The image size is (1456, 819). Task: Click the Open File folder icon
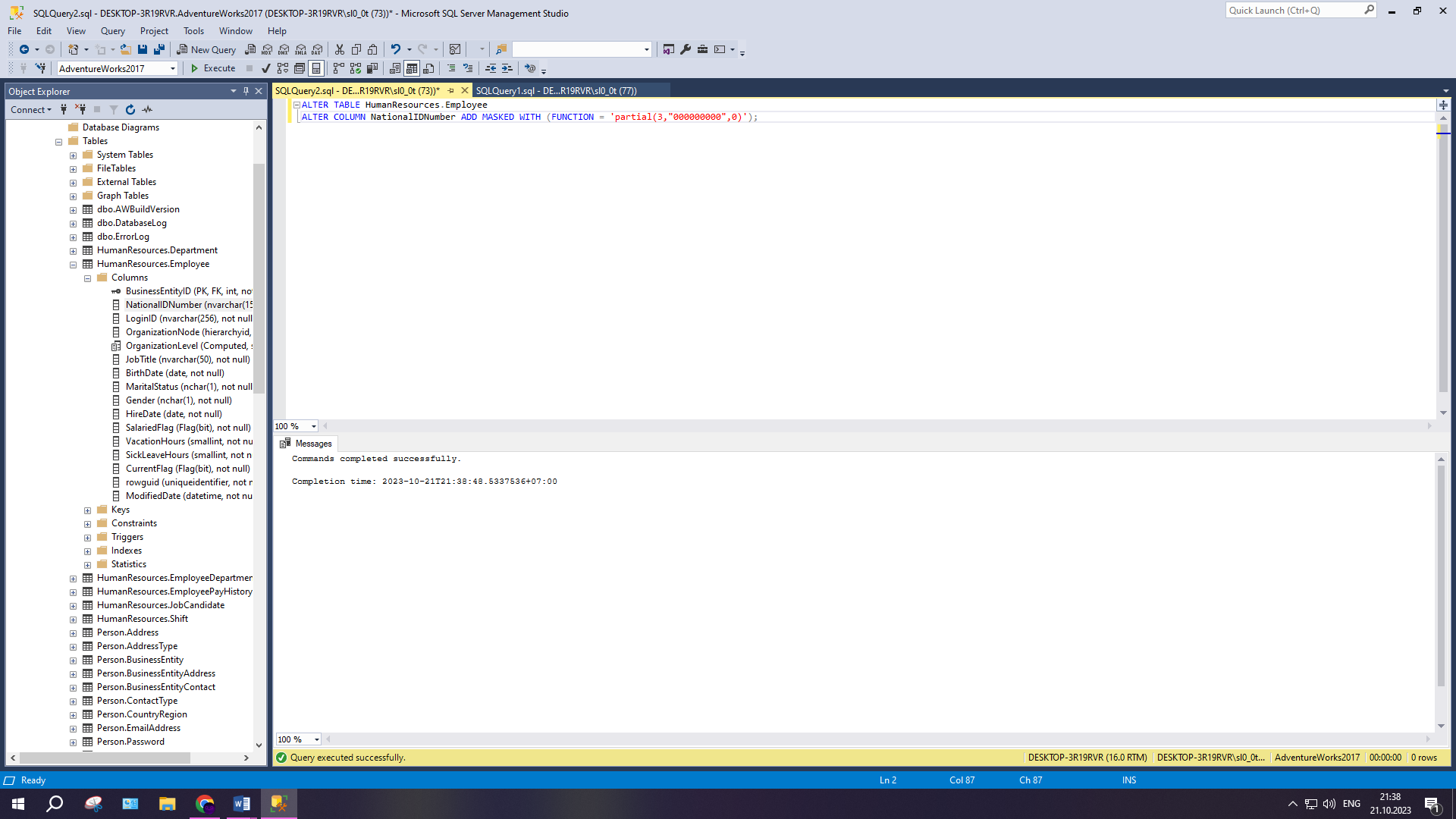(x=126, y=49)
